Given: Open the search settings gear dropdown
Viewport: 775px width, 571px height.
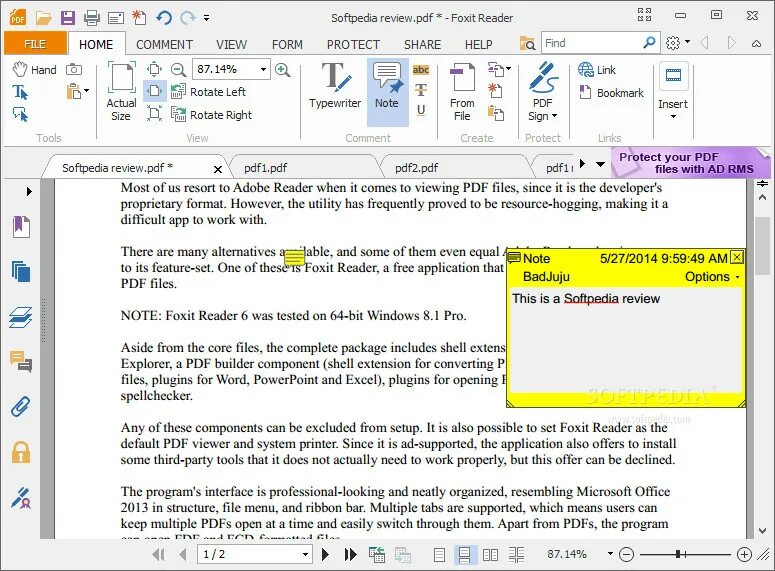Looking at the screenshot, I should [x=678, y=43].
